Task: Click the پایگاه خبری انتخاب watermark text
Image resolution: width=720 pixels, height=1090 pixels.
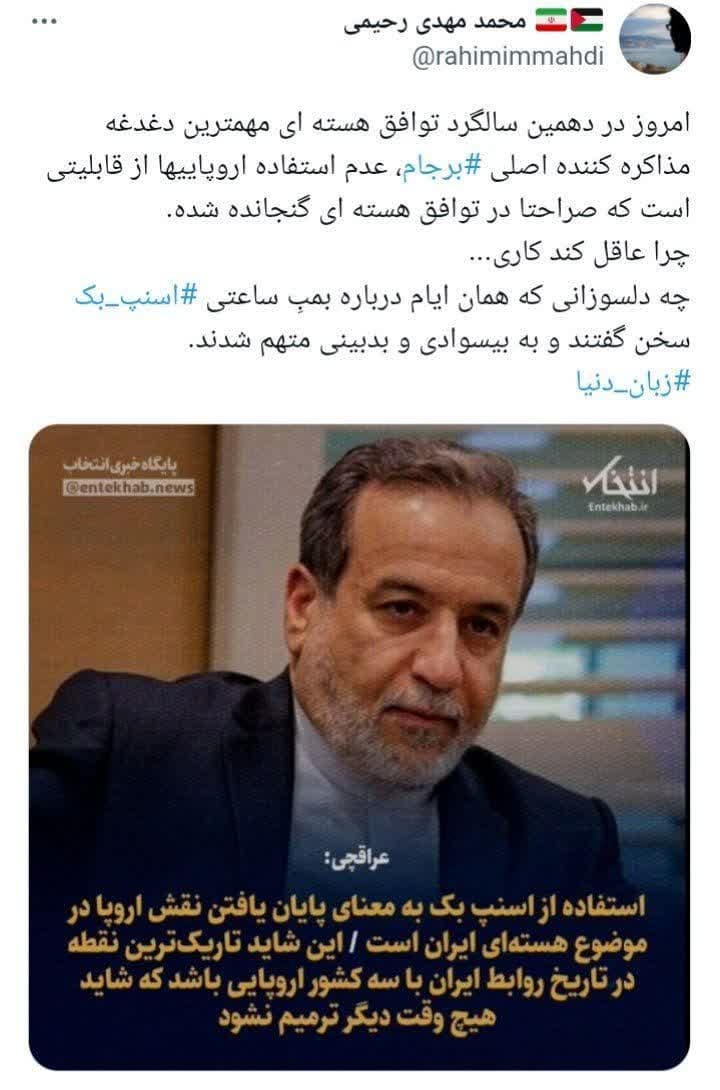Action: point(120,465)
